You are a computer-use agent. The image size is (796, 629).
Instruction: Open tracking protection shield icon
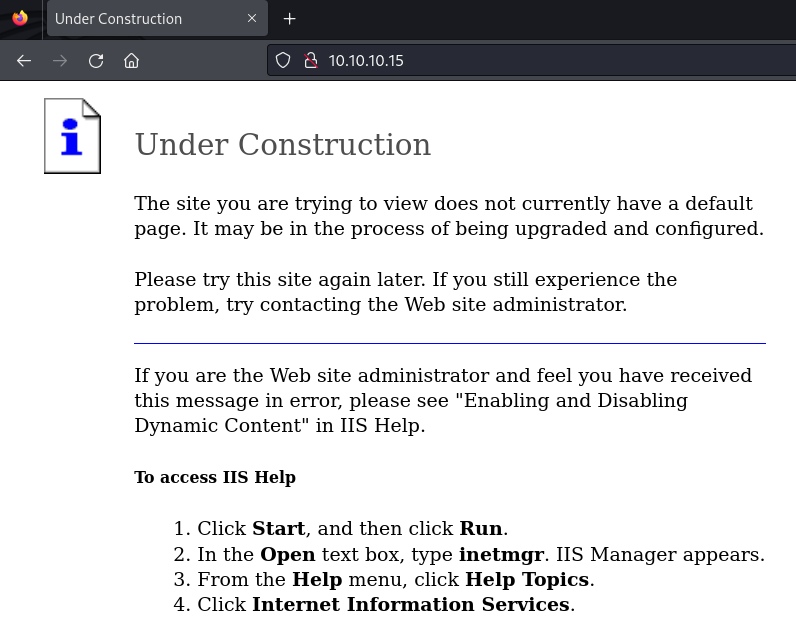click(283, 60)
